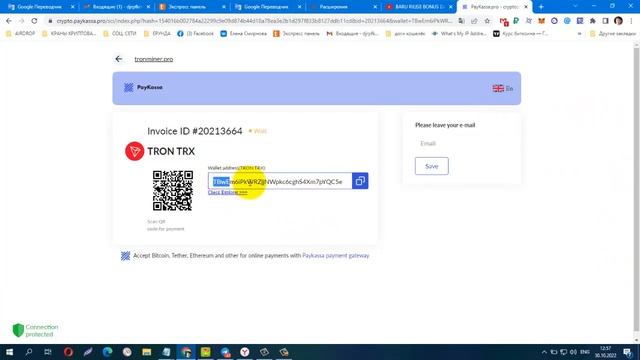Select the wallet address text field

280,181
